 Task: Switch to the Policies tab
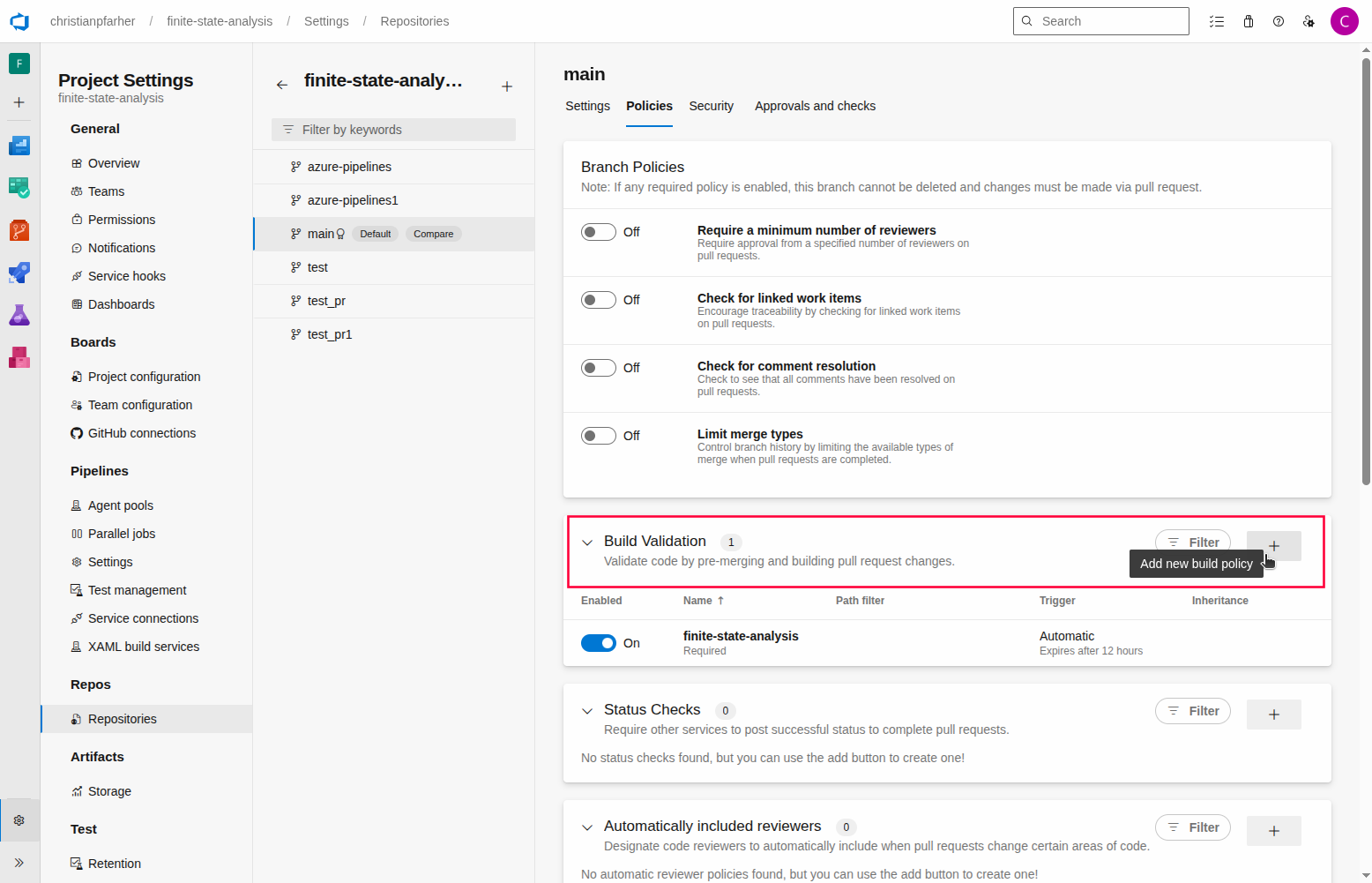click(649, 106)
